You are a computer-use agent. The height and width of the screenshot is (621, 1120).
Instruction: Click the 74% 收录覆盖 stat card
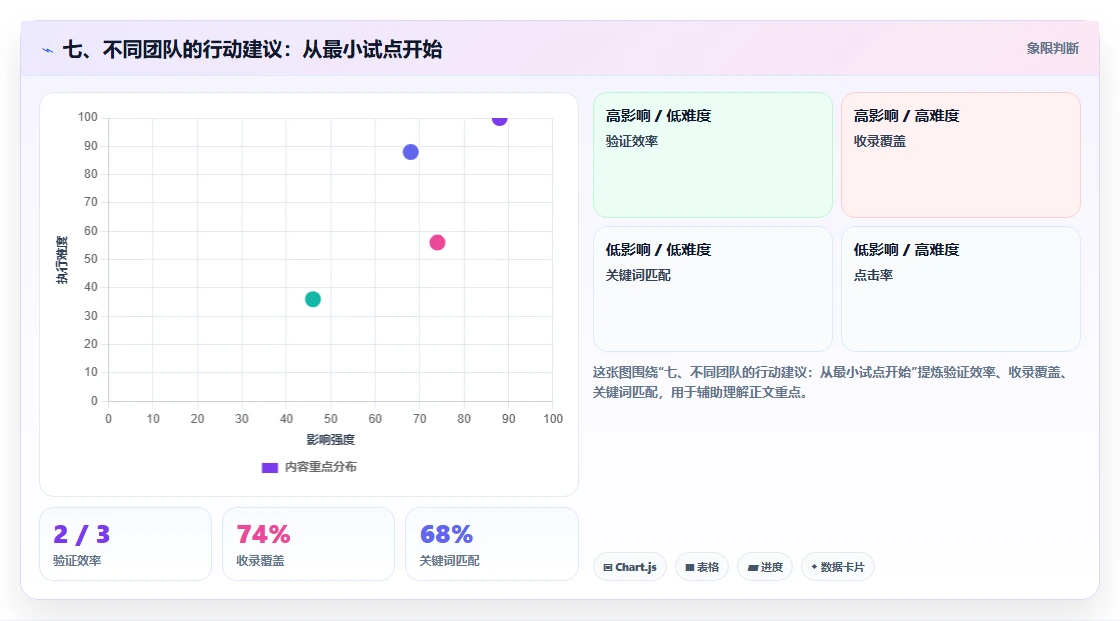tap(309, 545)
